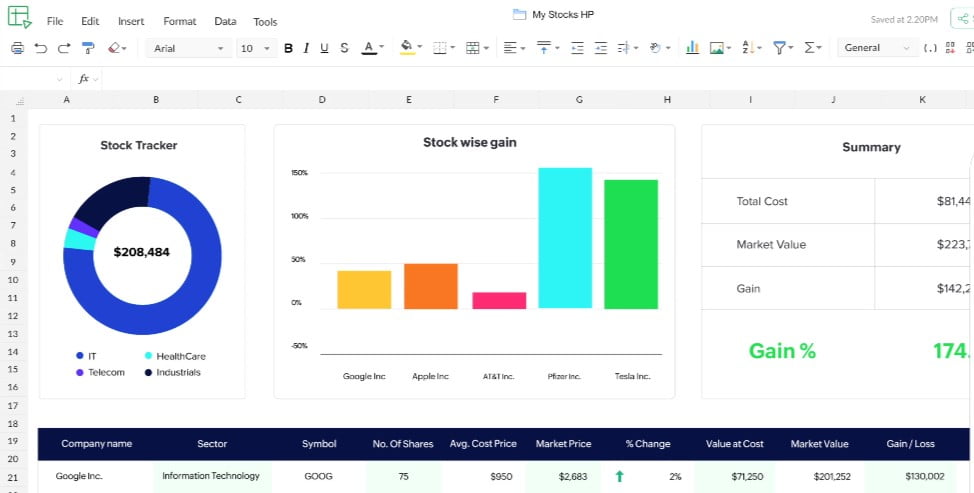Image resolution: width=974 pixels, height=493 pixels.
Task: Toggle italic formatting
Action: click(x=306, y=48)
